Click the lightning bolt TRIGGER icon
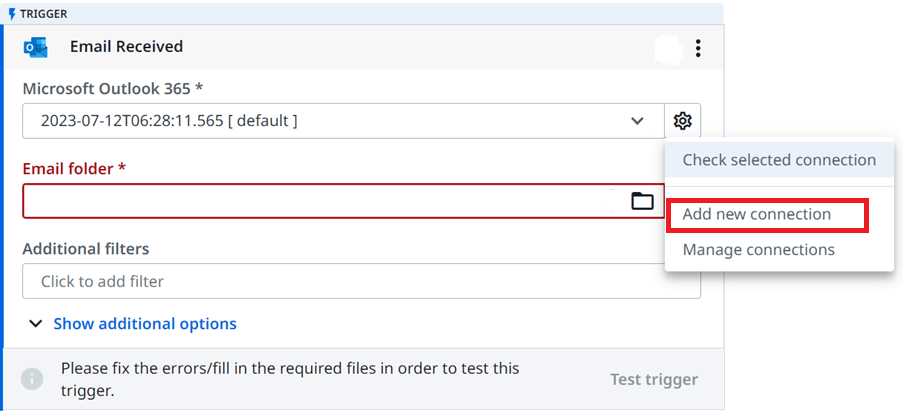Screen dimensions: 903x413 (12, 14)
